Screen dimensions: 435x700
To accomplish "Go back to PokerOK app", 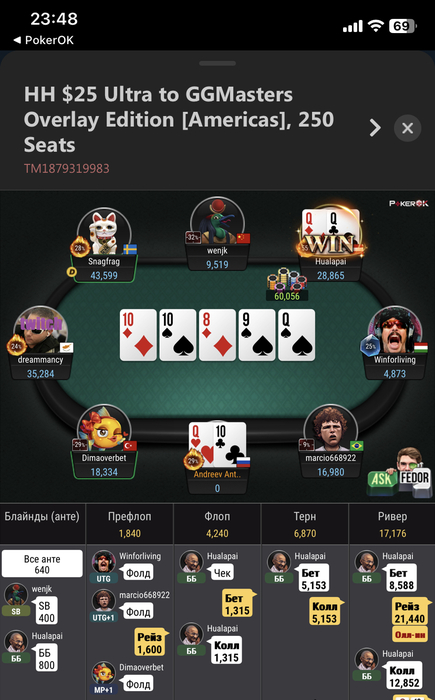I will click(x=44, y=40).
